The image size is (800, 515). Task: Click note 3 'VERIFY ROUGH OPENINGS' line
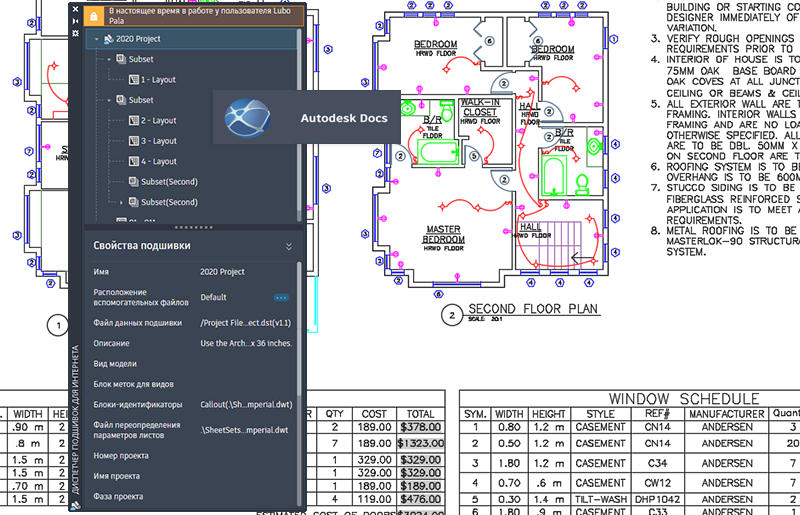pos(730,39)
